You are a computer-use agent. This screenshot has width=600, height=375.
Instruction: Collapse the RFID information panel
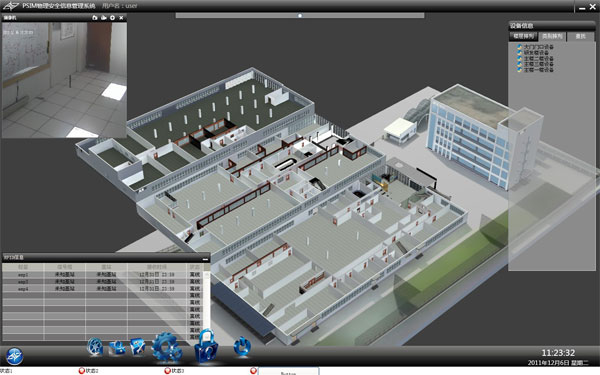pos(205,259)
